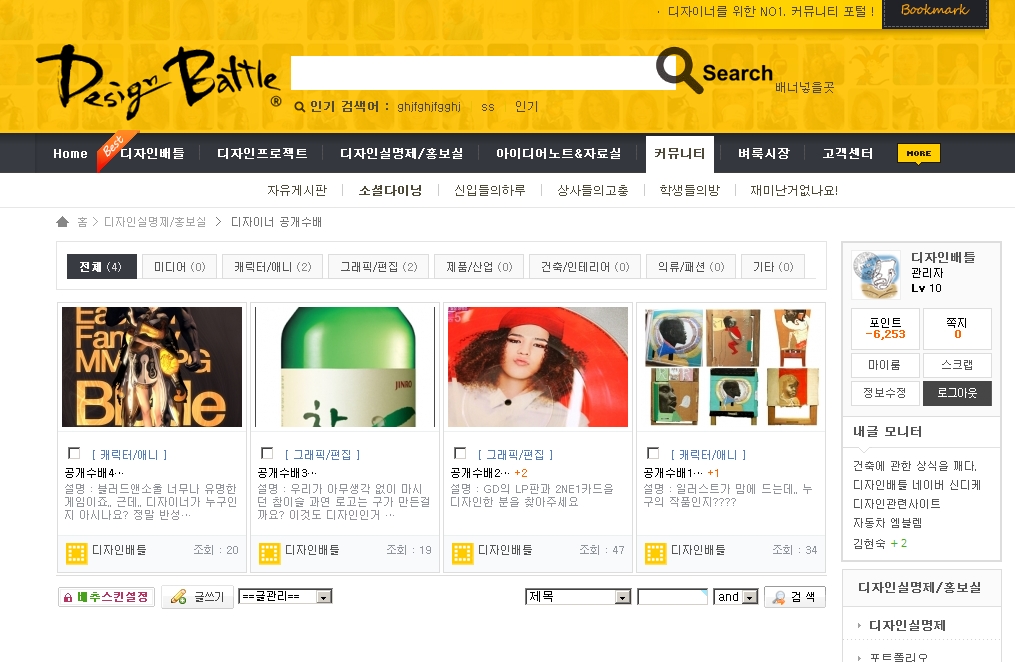Click the magnifier Search icon in header
1015x662 pixels.
(680, 71)
